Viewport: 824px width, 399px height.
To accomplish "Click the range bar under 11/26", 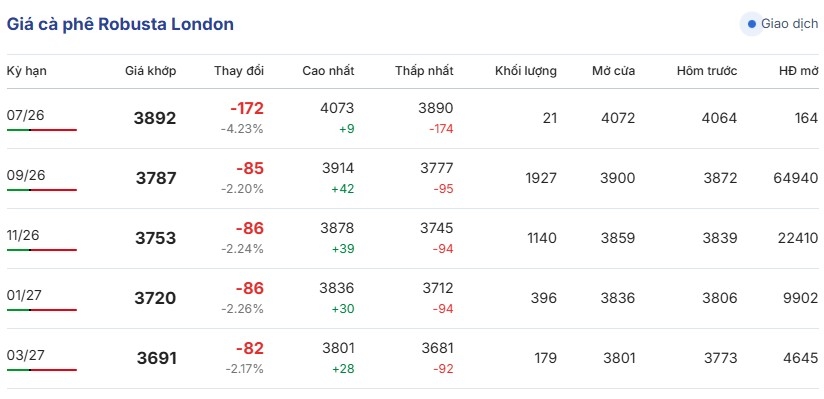I will tap(42, 250).
